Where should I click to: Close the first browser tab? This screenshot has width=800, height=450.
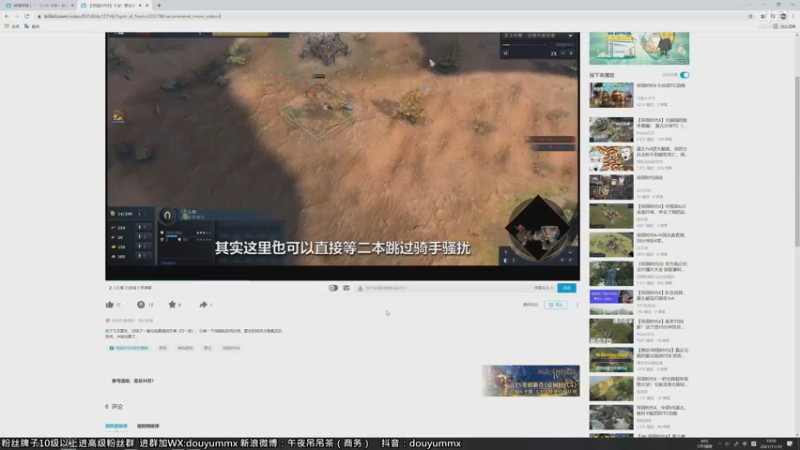click(72, 5)
